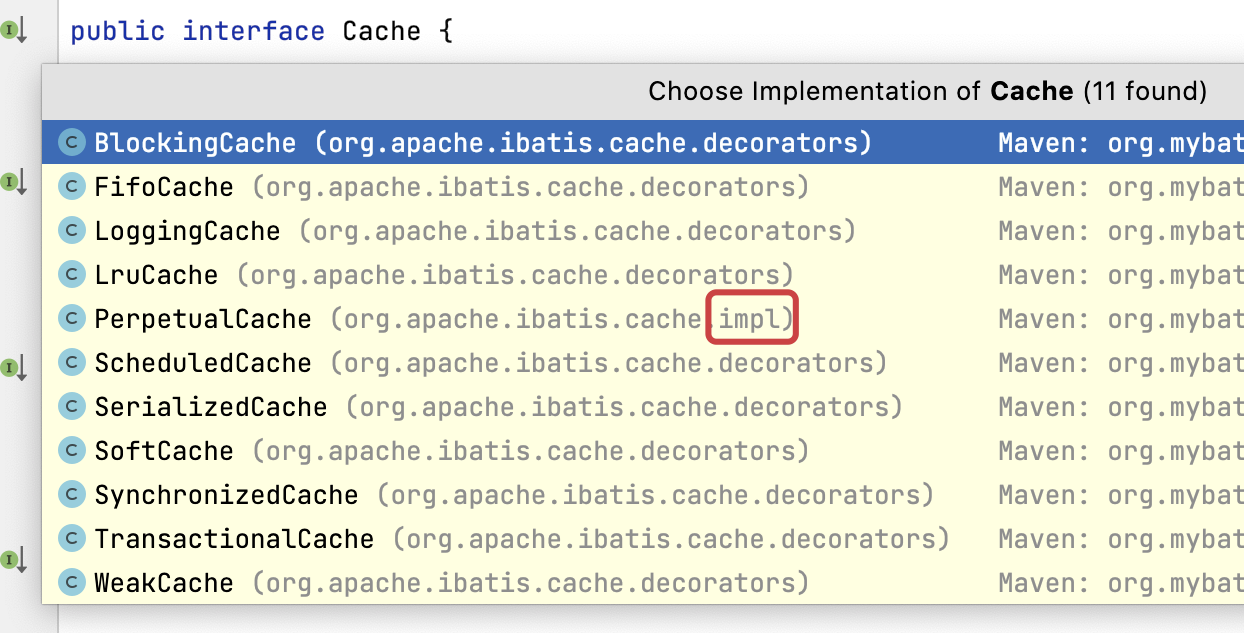Click the class icon beside LoggingCache

[71, 231]
